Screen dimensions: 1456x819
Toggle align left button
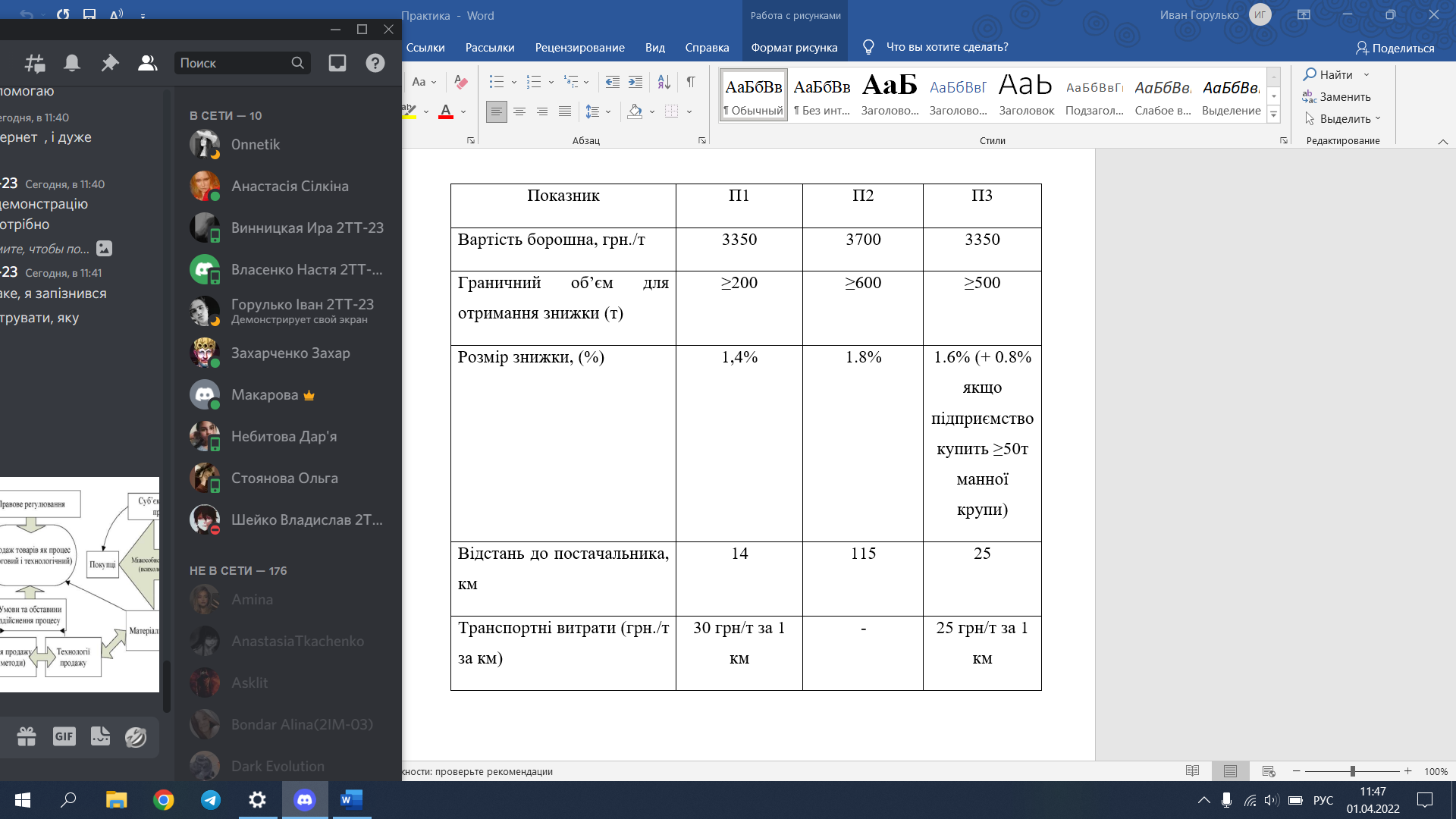pos(496,111)
